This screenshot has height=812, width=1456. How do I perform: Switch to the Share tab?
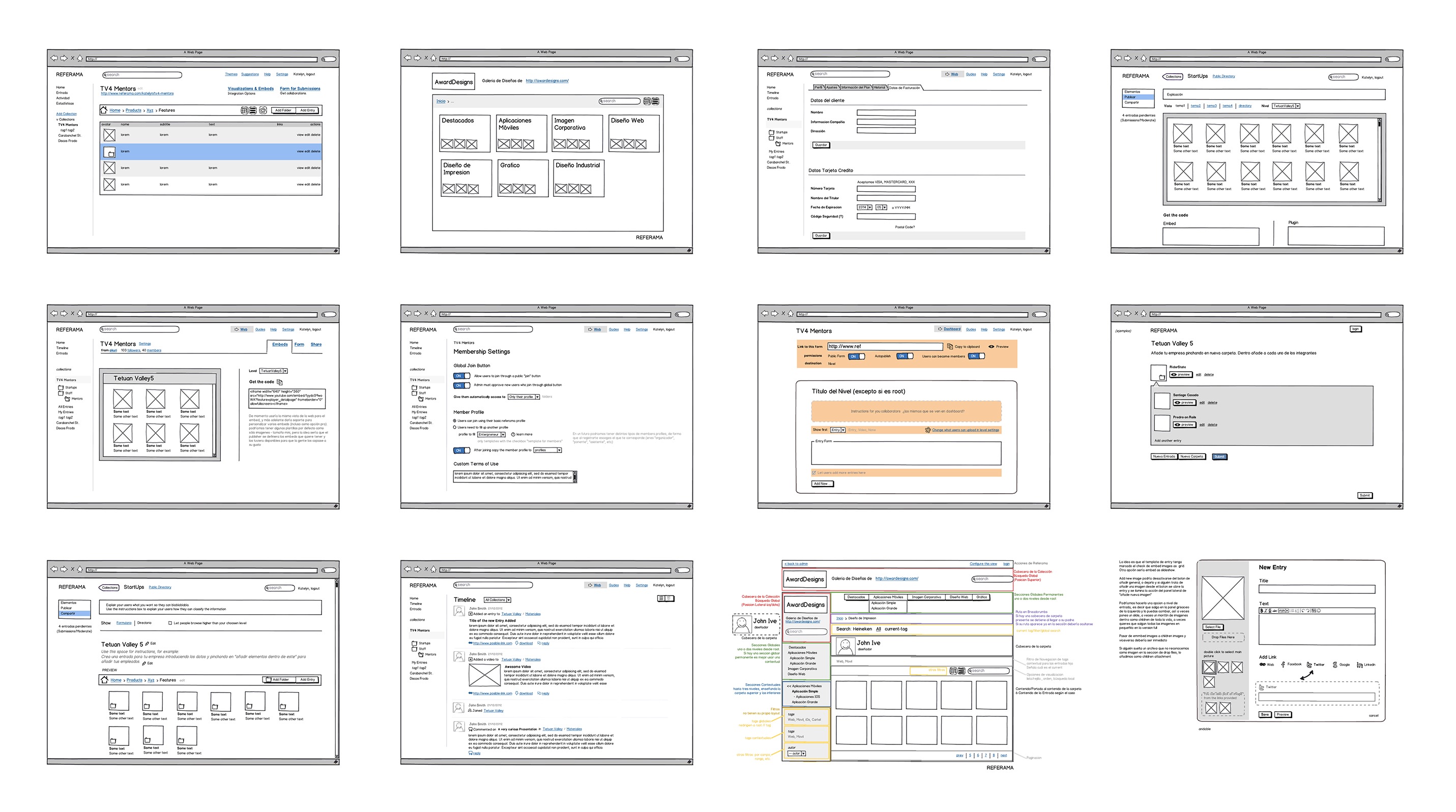tap(316, 345)
